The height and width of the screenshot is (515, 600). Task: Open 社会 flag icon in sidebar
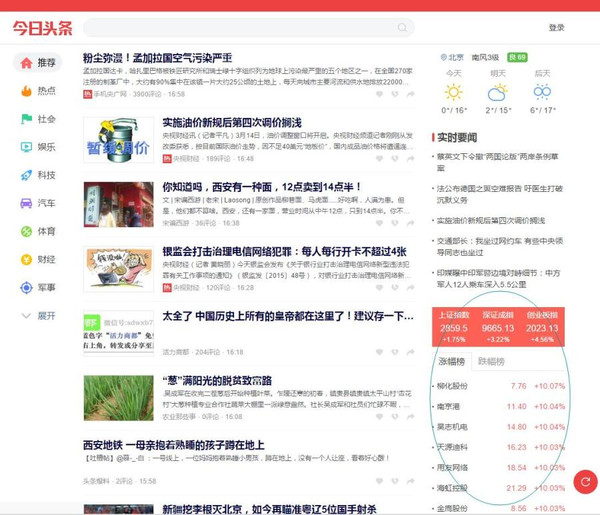click(x=26, y=119)
